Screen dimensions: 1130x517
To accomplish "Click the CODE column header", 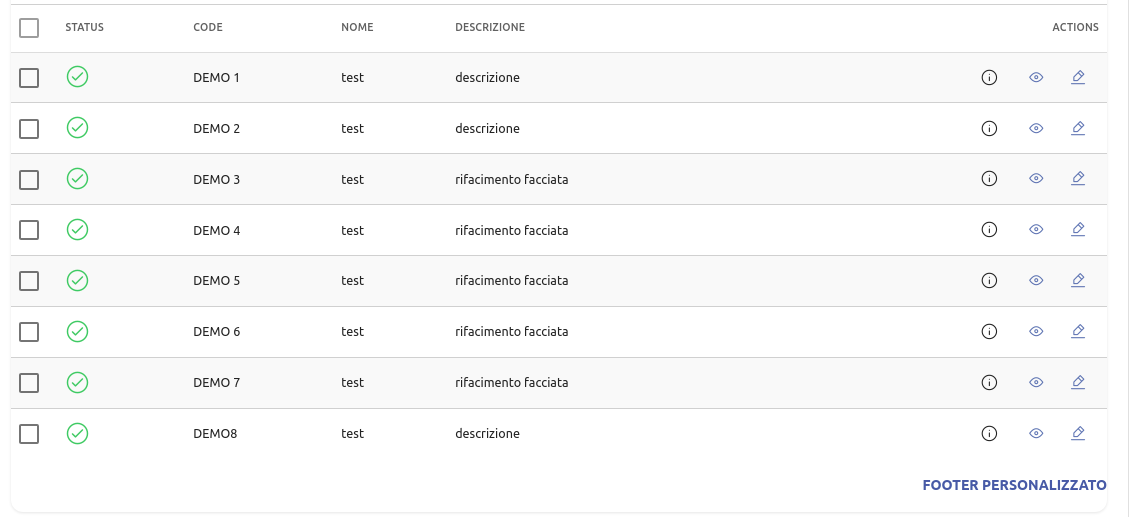I will pyautogui.click(x=208, y=28).
